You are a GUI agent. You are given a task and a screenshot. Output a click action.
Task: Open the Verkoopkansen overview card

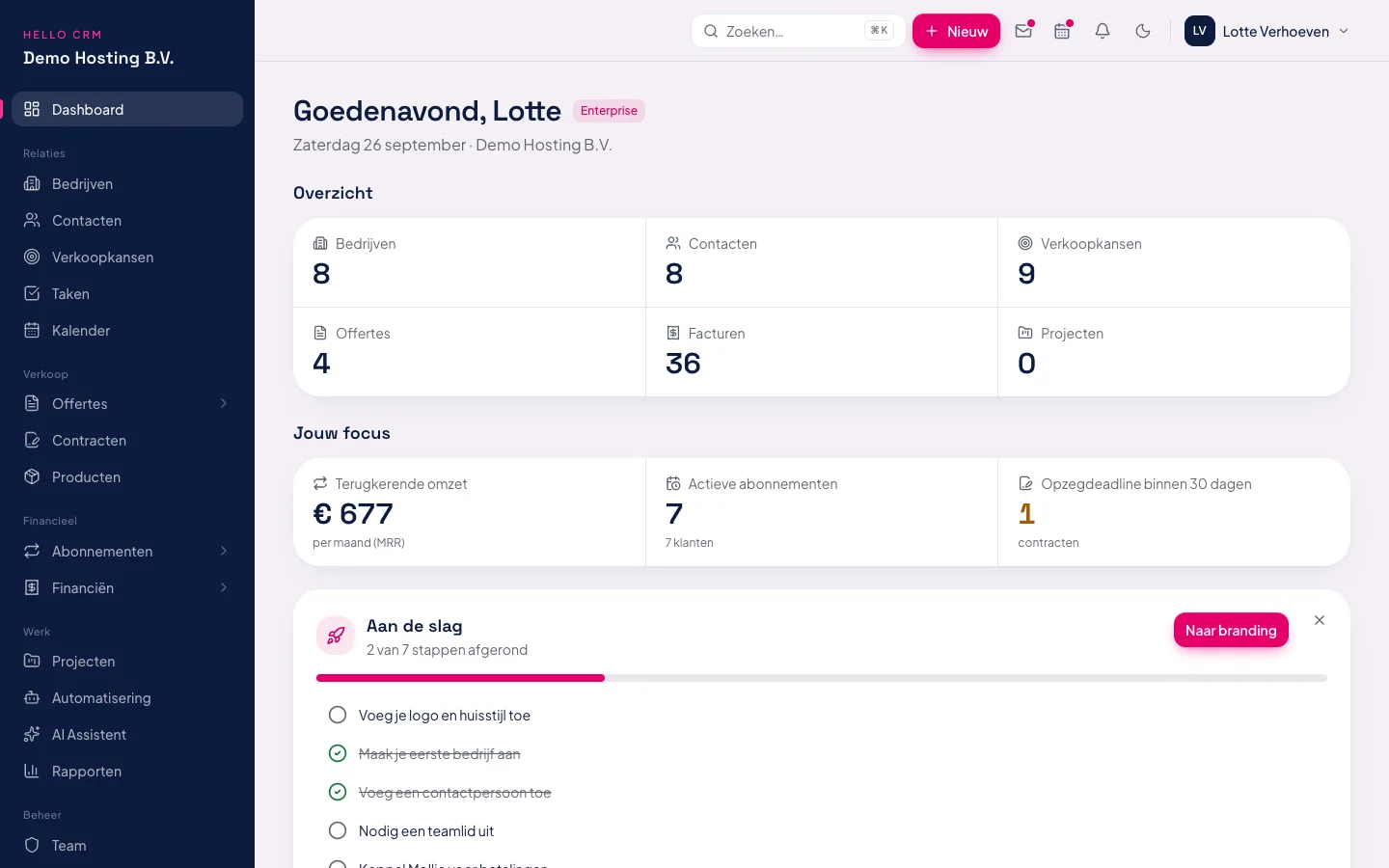1174,262
